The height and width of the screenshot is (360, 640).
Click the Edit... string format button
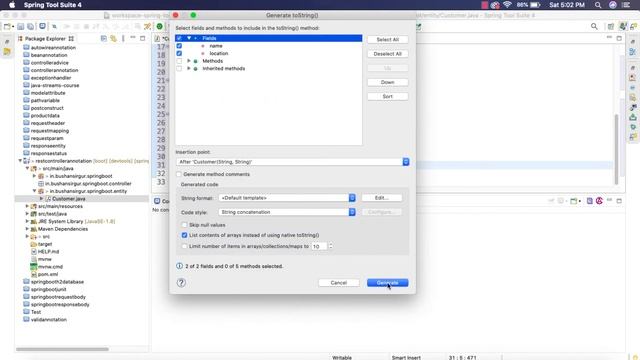[382, 198]
